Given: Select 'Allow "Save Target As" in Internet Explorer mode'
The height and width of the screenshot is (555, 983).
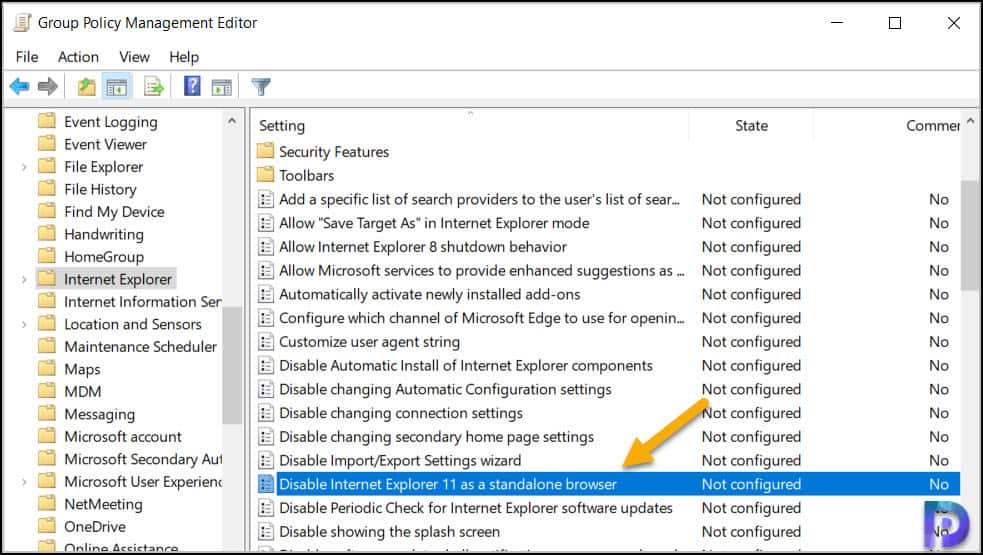Looking at the screenshot, I should (434, 223).
